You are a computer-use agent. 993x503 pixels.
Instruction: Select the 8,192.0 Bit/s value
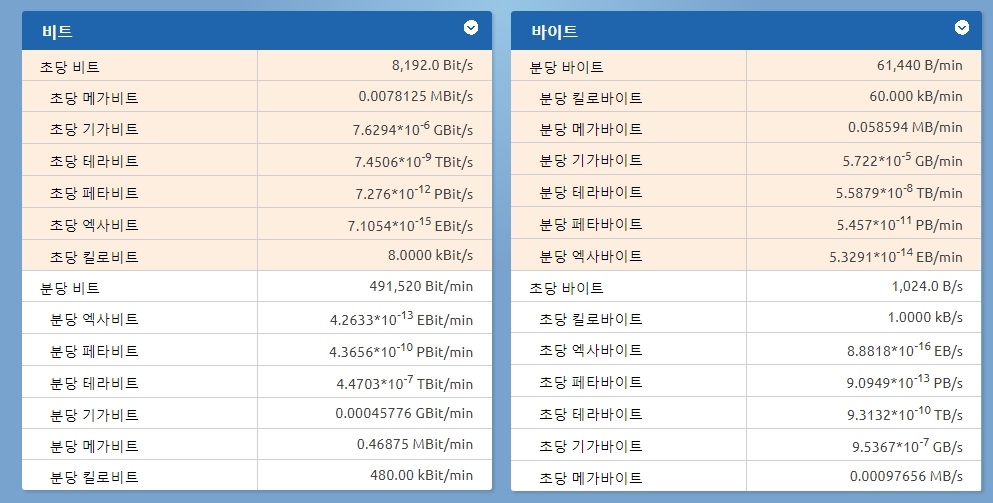pos(433,65)
